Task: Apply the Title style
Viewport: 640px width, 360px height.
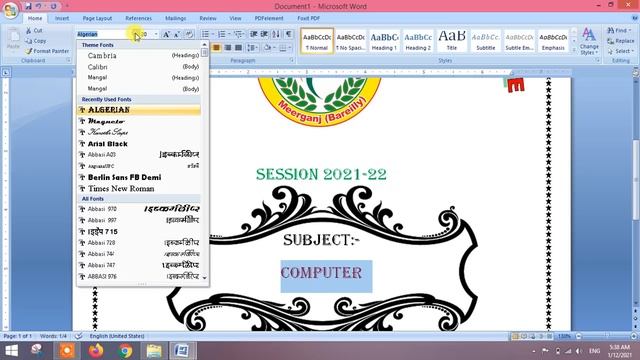Action: [x=452, y=41]
